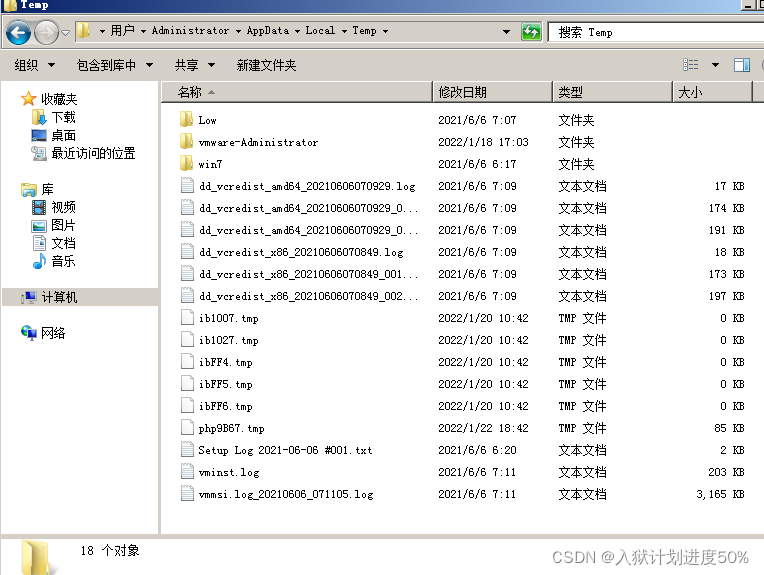
Task: Open the 共享 menu
Action: 194,65
